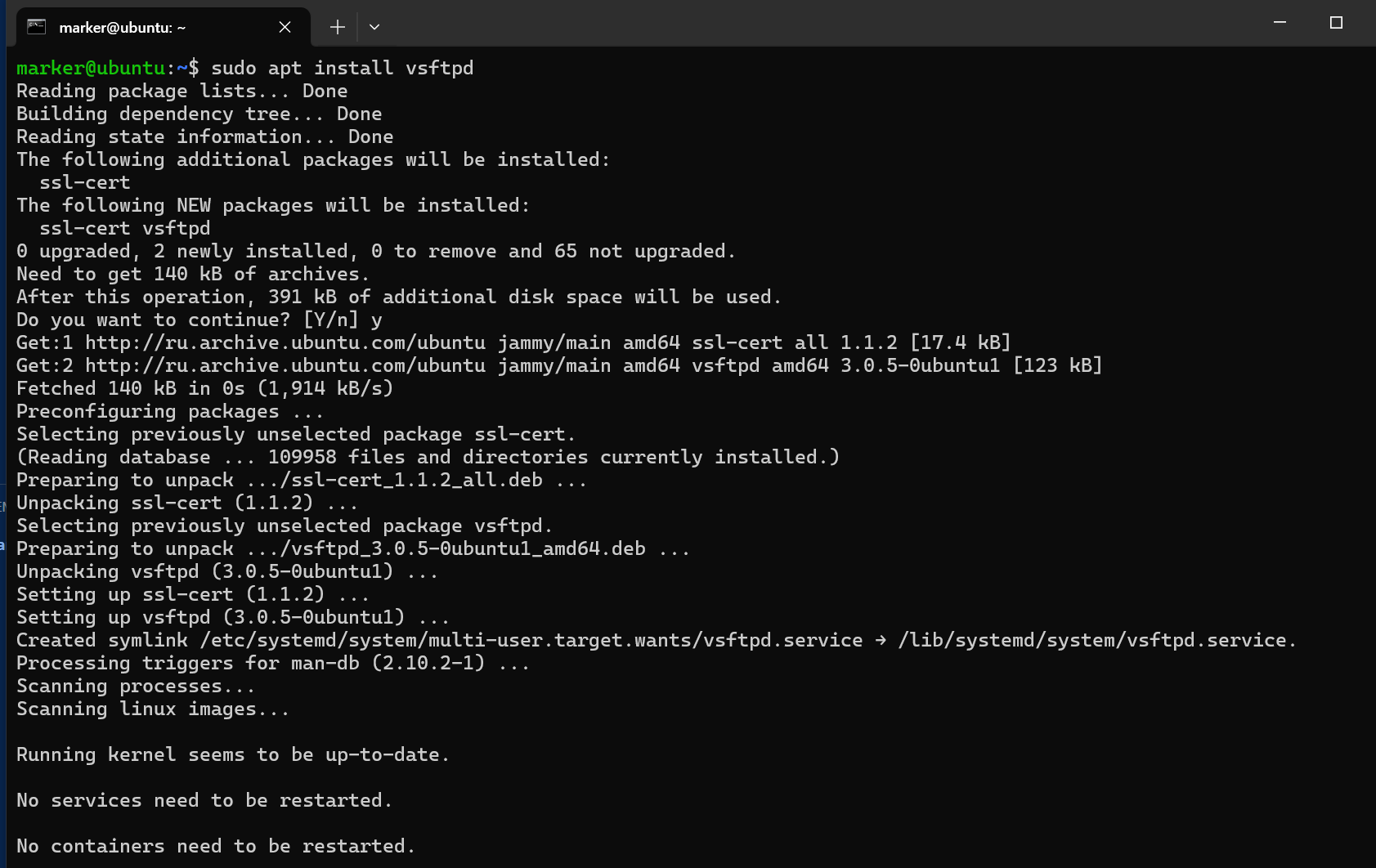Click the sudo apt install vsftpd command
This screenshot has height=868, width=1376.
343,68
